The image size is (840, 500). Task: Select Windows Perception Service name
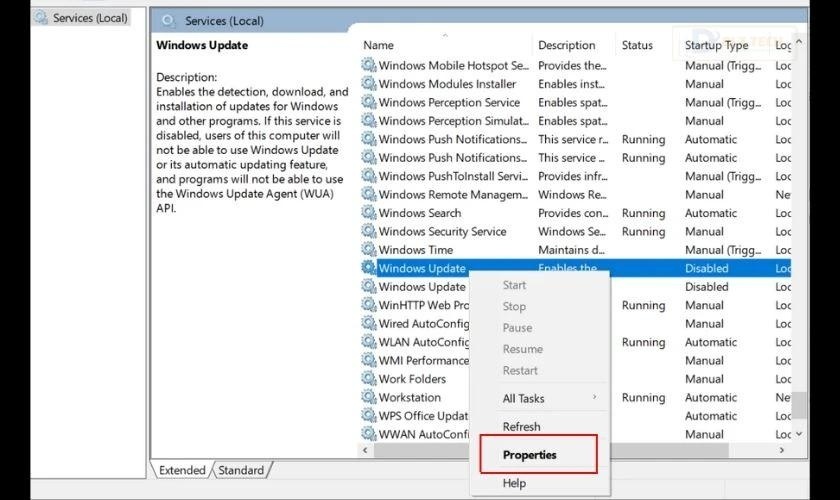449,102
